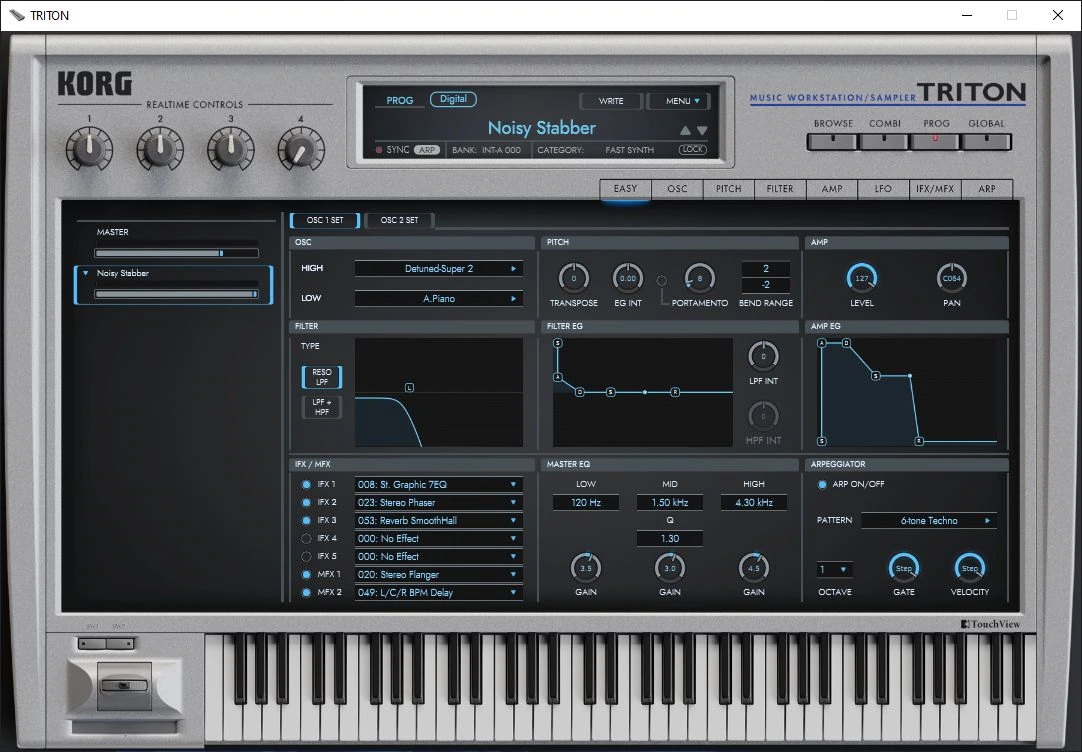Viewport: 1082px width, 752px height.
Task: Select the RESO LPF filter type
Action: pos(322,377)
